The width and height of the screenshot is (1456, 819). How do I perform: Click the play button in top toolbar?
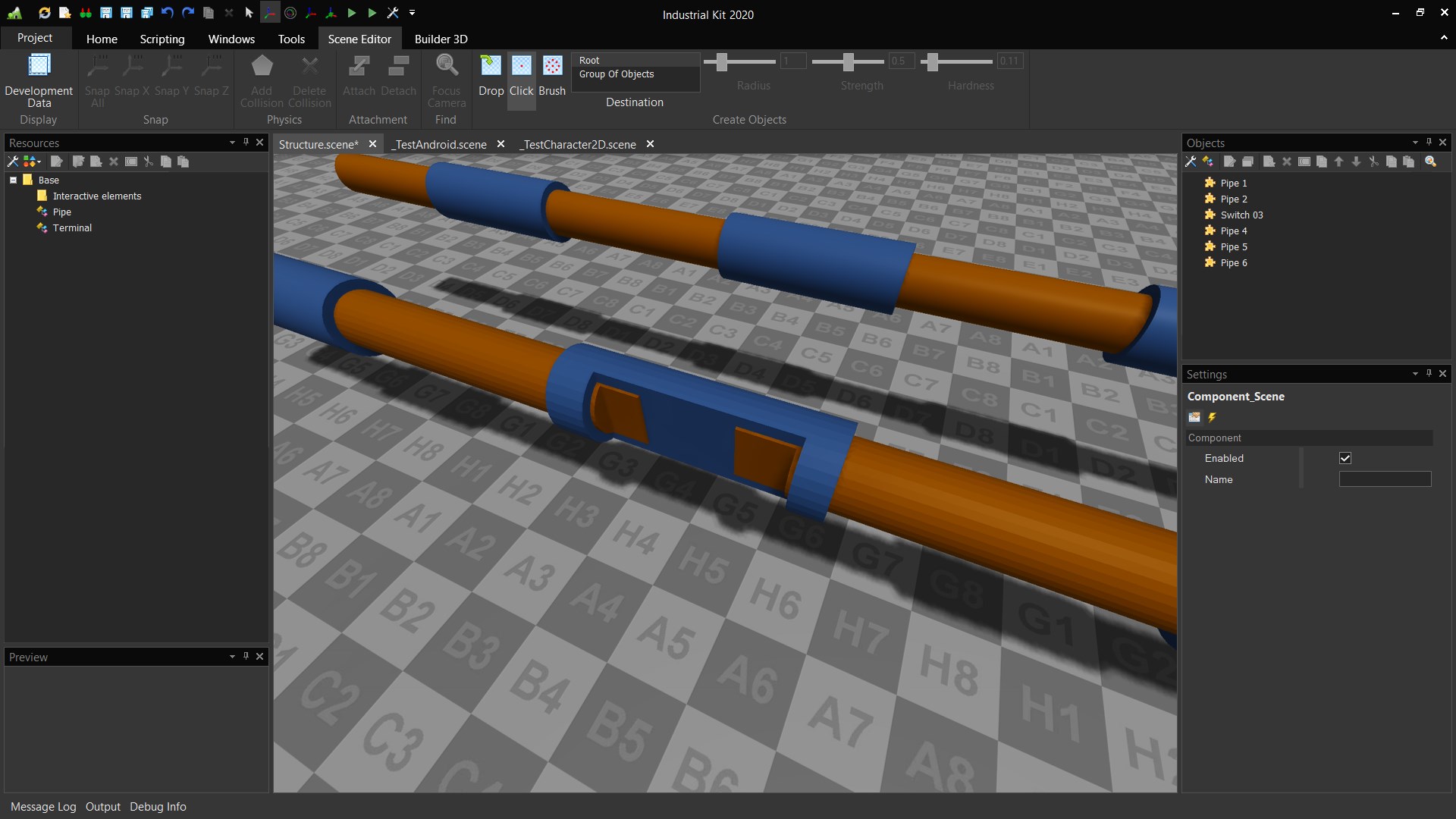tap(352, 13)
